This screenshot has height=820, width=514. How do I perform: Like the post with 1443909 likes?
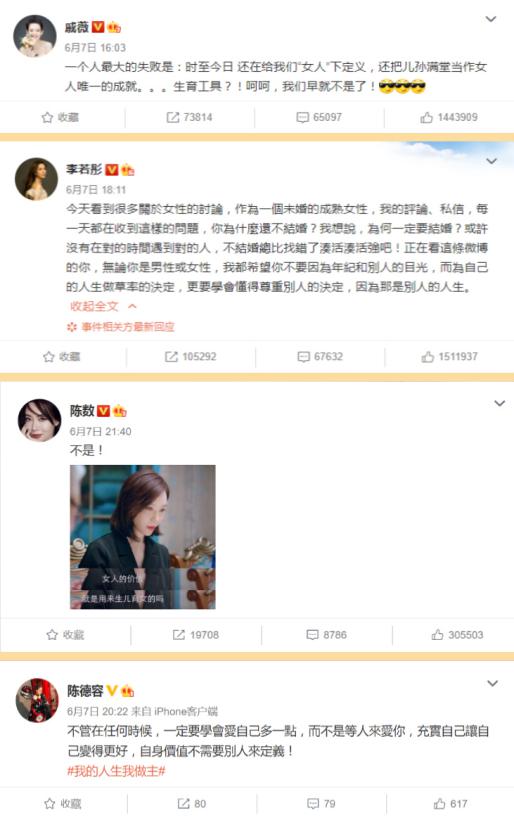click(426, 117)
